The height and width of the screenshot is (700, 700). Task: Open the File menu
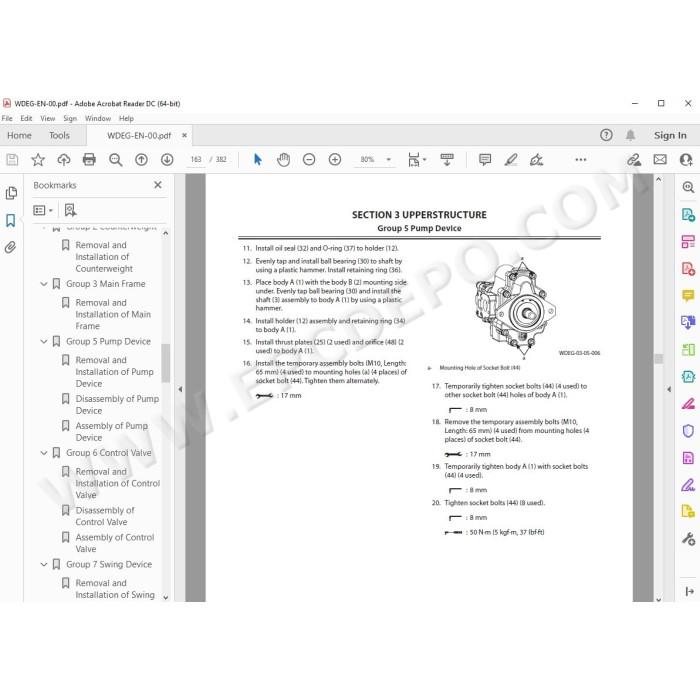point(7,118)
